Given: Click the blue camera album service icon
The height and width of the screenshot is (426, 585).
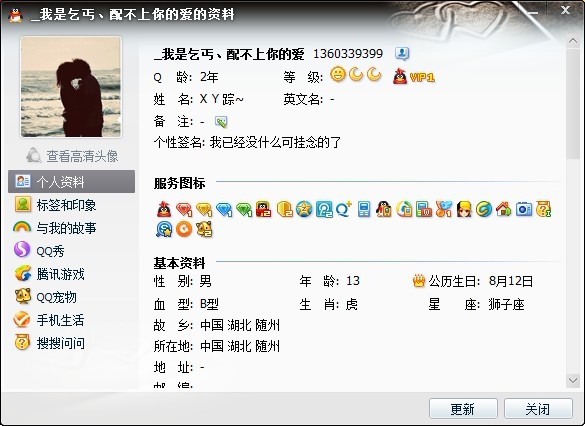Looking at the screenshot, I should coord(524,209).
